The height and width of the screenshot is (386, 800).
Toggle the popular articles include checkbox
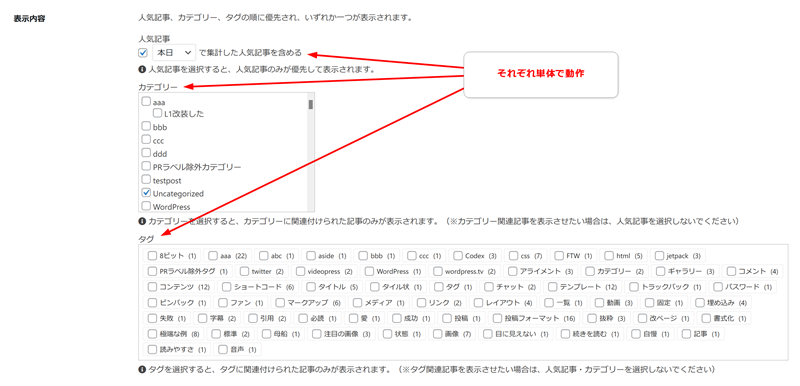point(143,52)
